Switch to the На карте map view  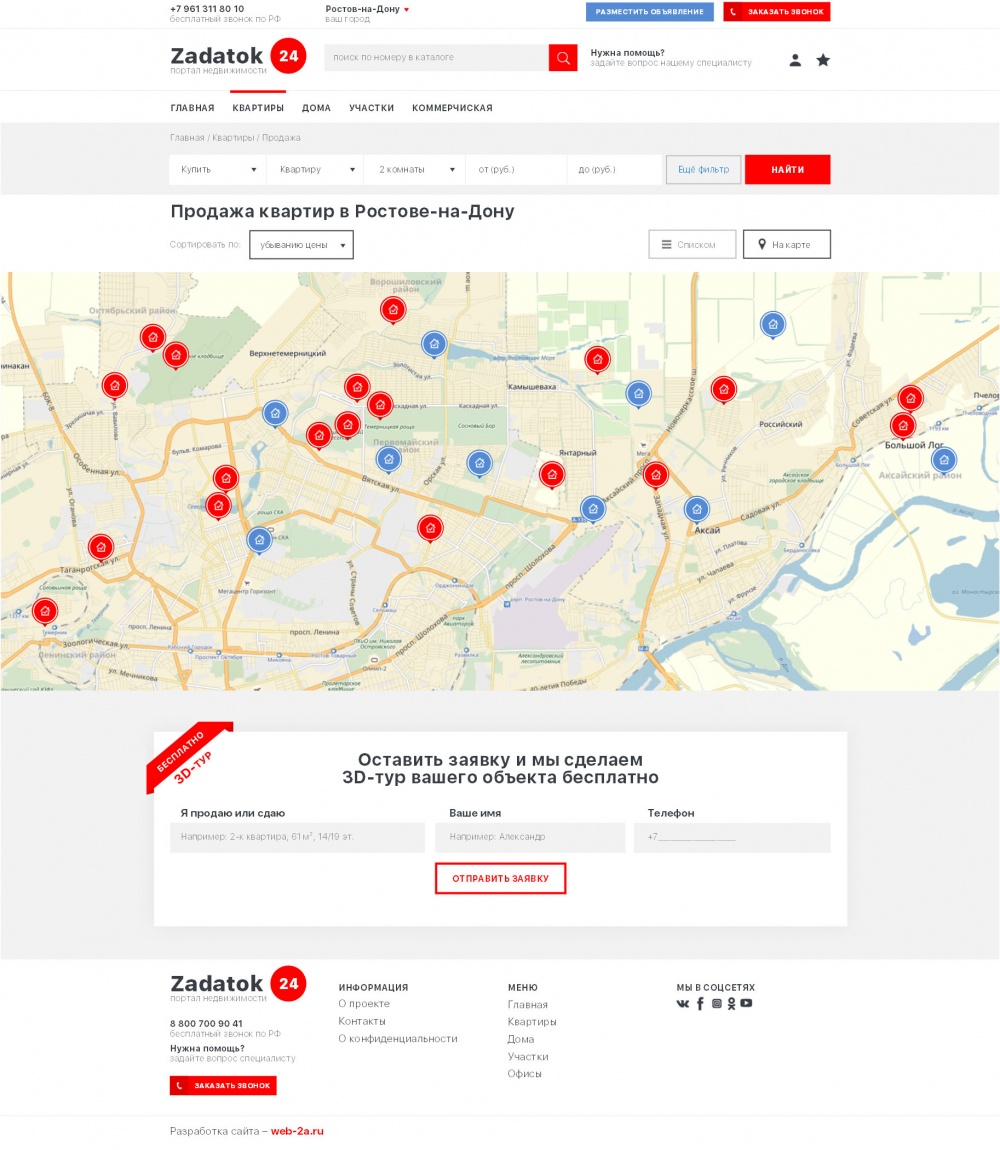tap(786, 244)
